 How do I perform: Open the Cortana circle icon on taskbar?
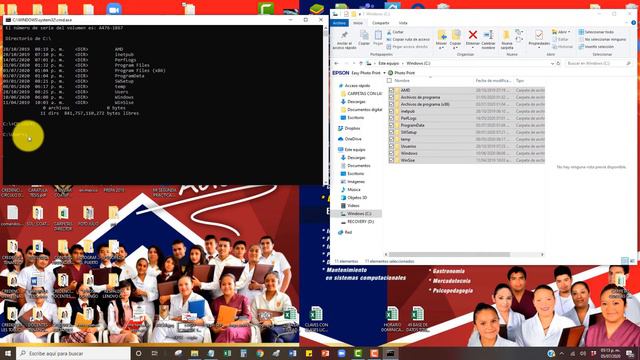point(138,353)
